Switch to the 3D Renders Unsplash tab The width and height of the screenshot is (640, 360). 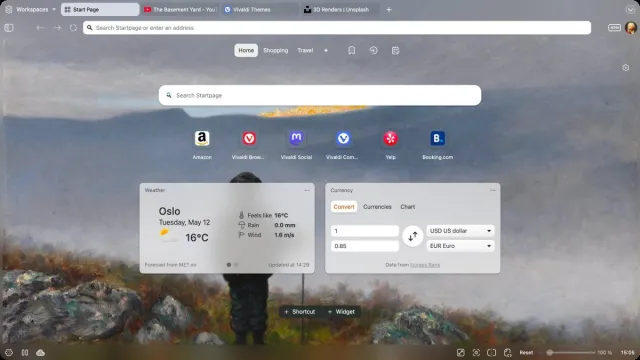pos(340,9)
